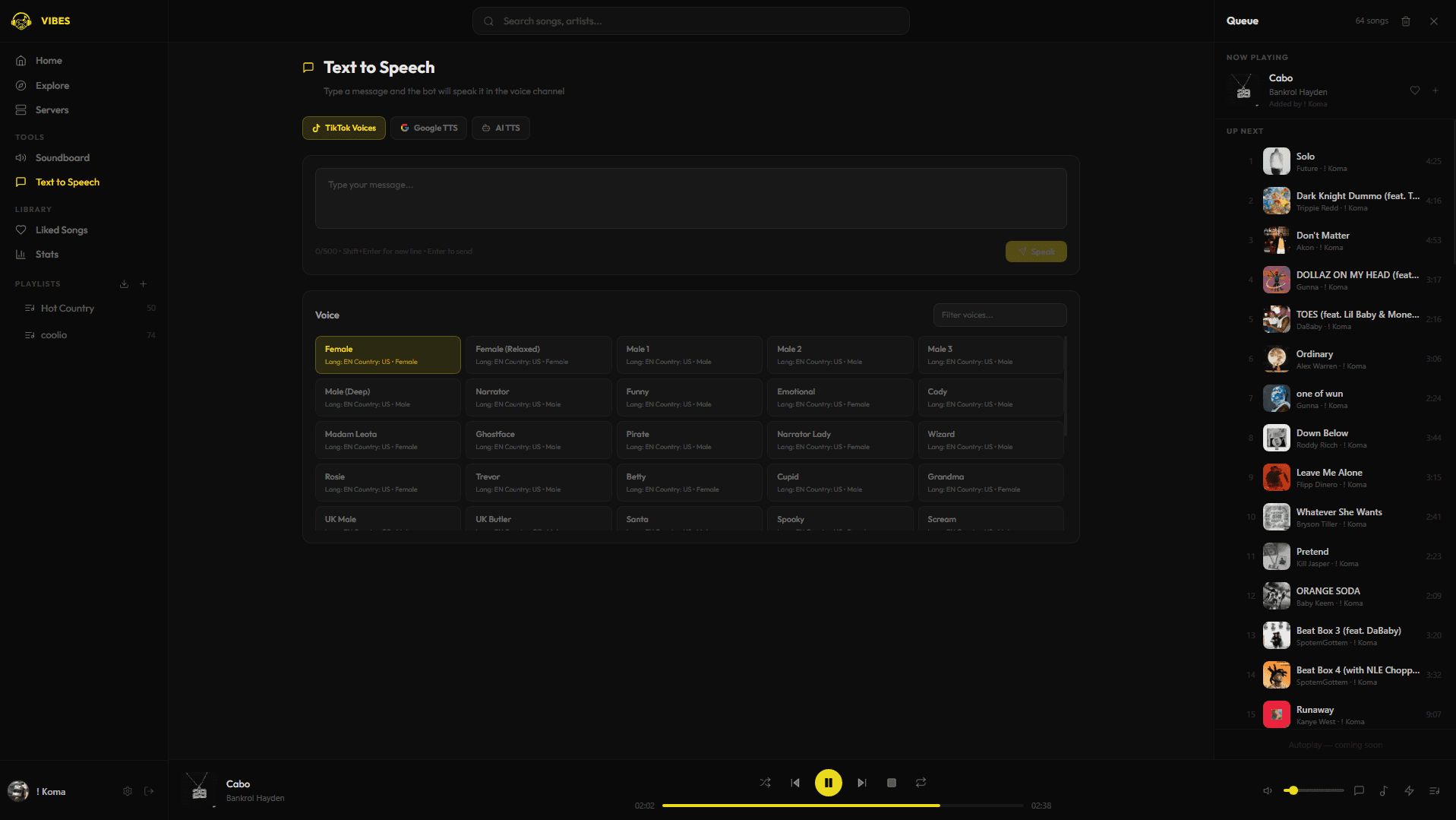Clear the queue with the trash icon
Screen dimensions: 1456x820
click(1406, 21)
